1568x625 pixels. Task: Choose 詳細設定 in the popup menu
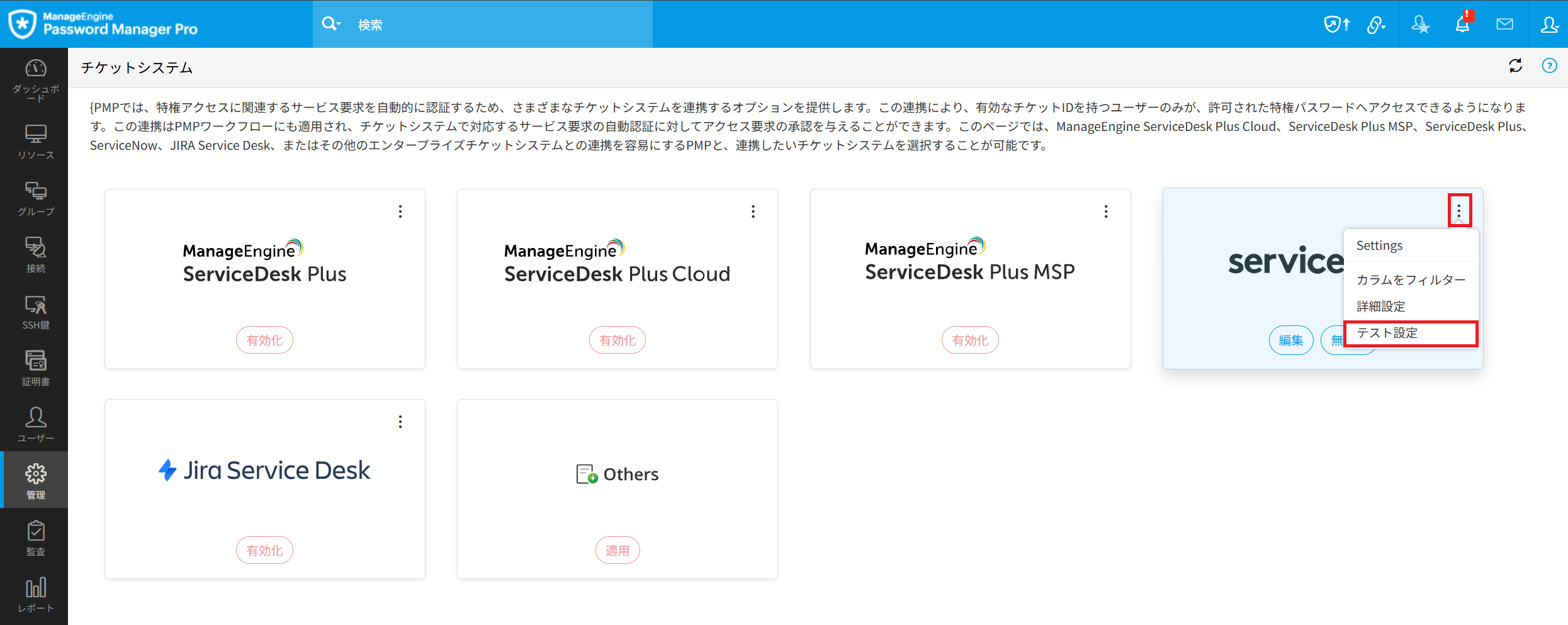(x=1381, y=307)
